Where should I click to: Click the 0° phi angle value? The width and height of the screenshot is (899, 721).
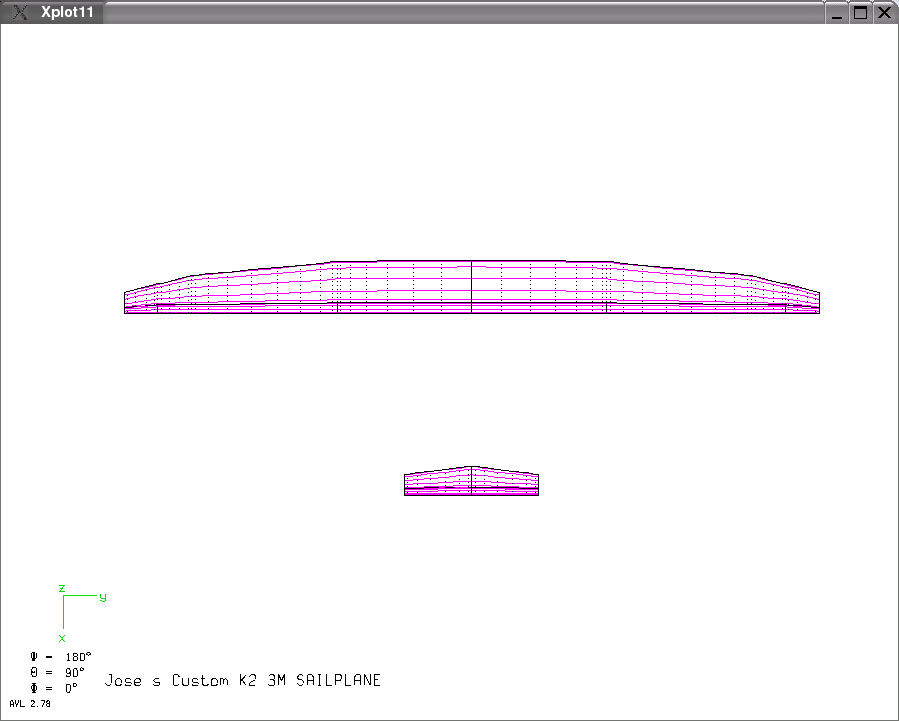coord(72,688)
